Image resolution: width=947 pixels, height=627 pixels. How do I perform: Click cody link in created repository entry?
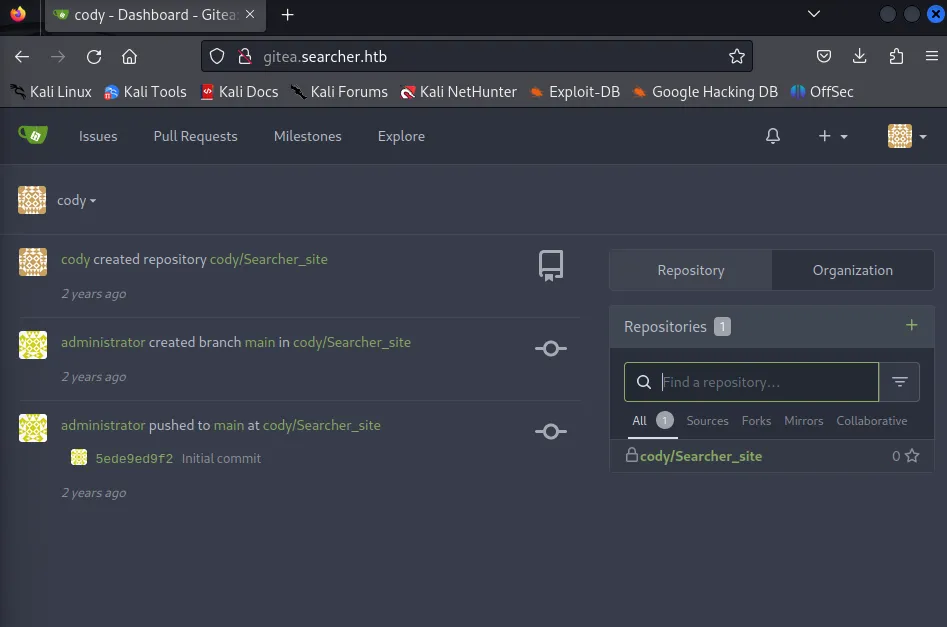point(75,259)
